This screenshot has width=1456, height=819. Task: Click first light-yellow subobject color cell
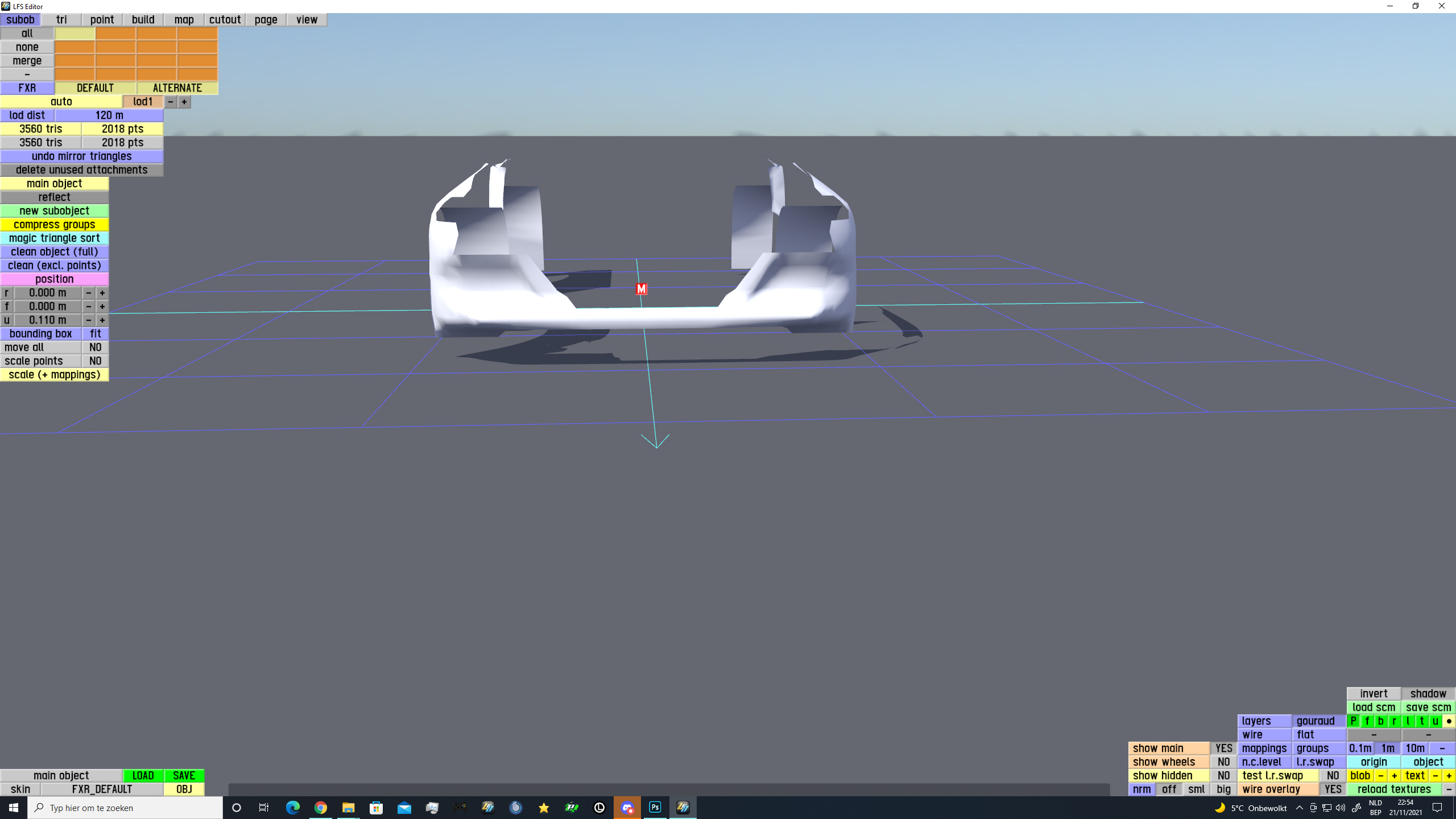tap(75, 34)
